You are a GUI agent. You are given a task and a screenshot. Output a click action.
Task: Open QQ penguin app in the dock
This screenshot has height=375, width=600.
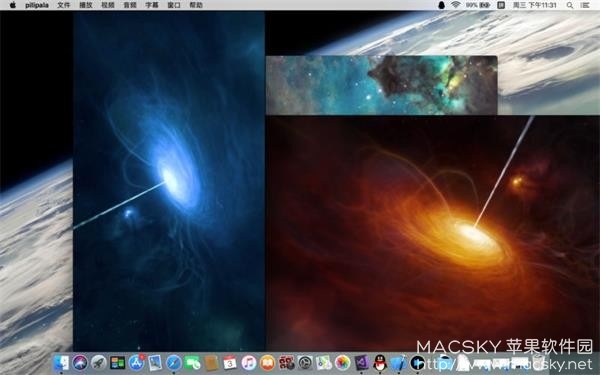click(380, 362)
